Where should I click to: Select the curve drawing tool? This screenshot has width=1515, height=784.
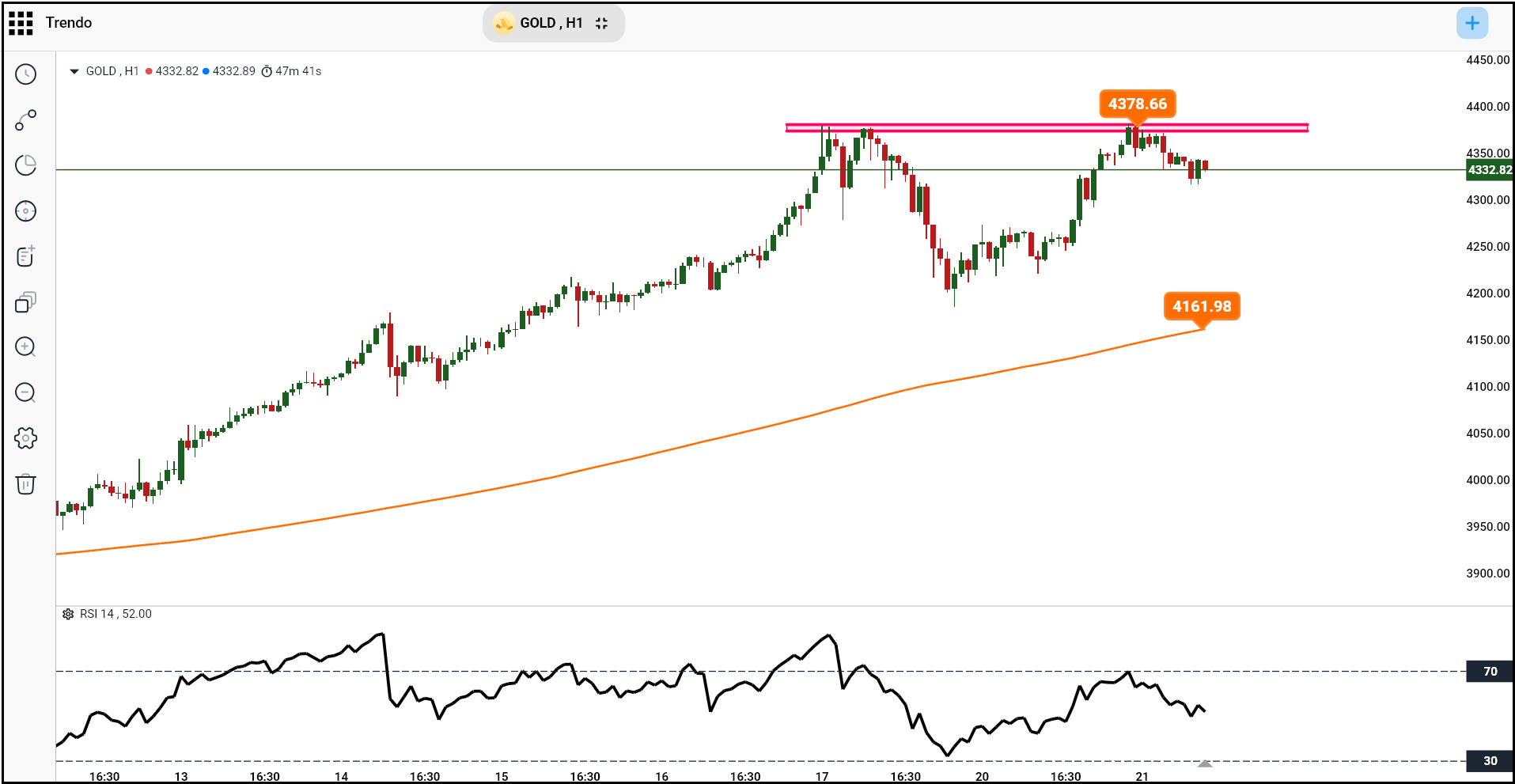(26, 120)
